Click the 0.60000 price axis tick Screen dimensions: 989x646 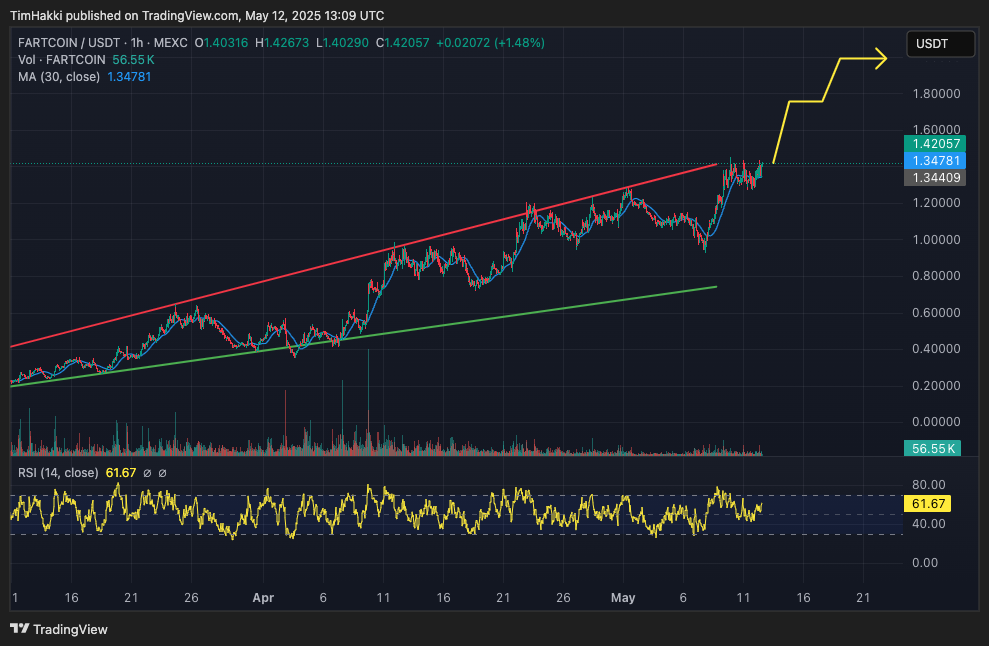click(x=936, y=313)
